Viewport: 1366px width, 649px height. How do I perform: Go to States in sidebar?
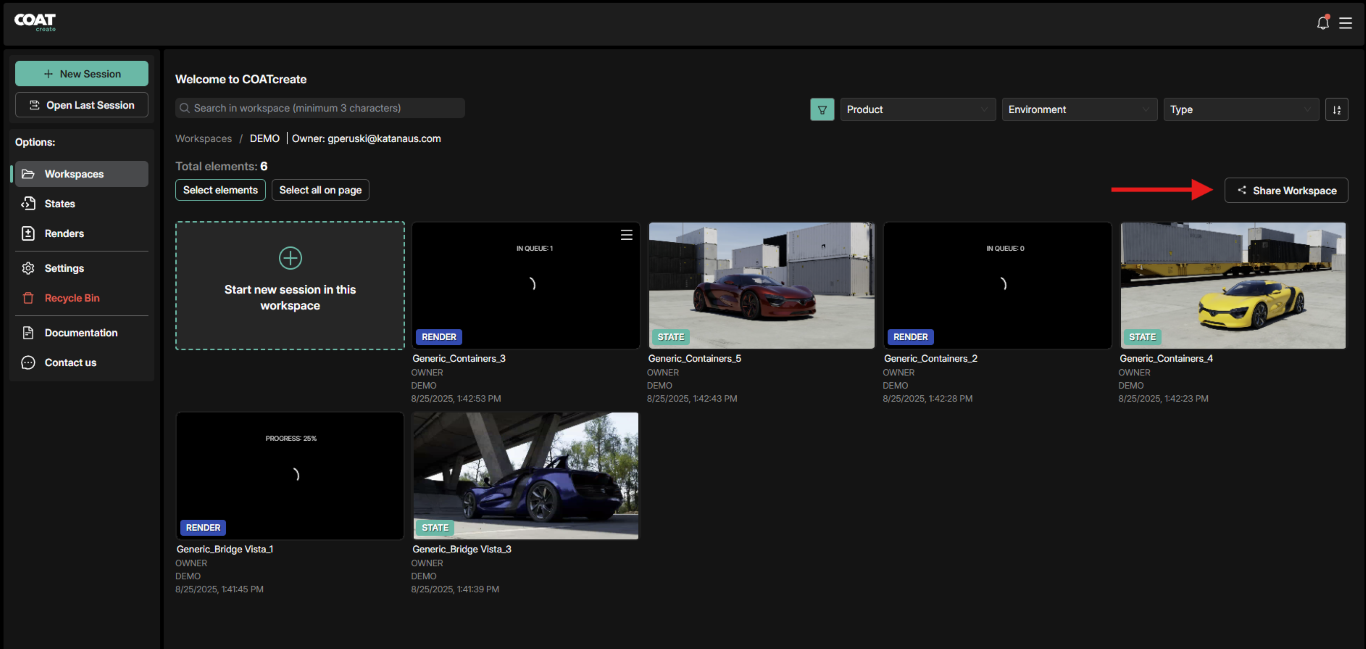point(60,204)
